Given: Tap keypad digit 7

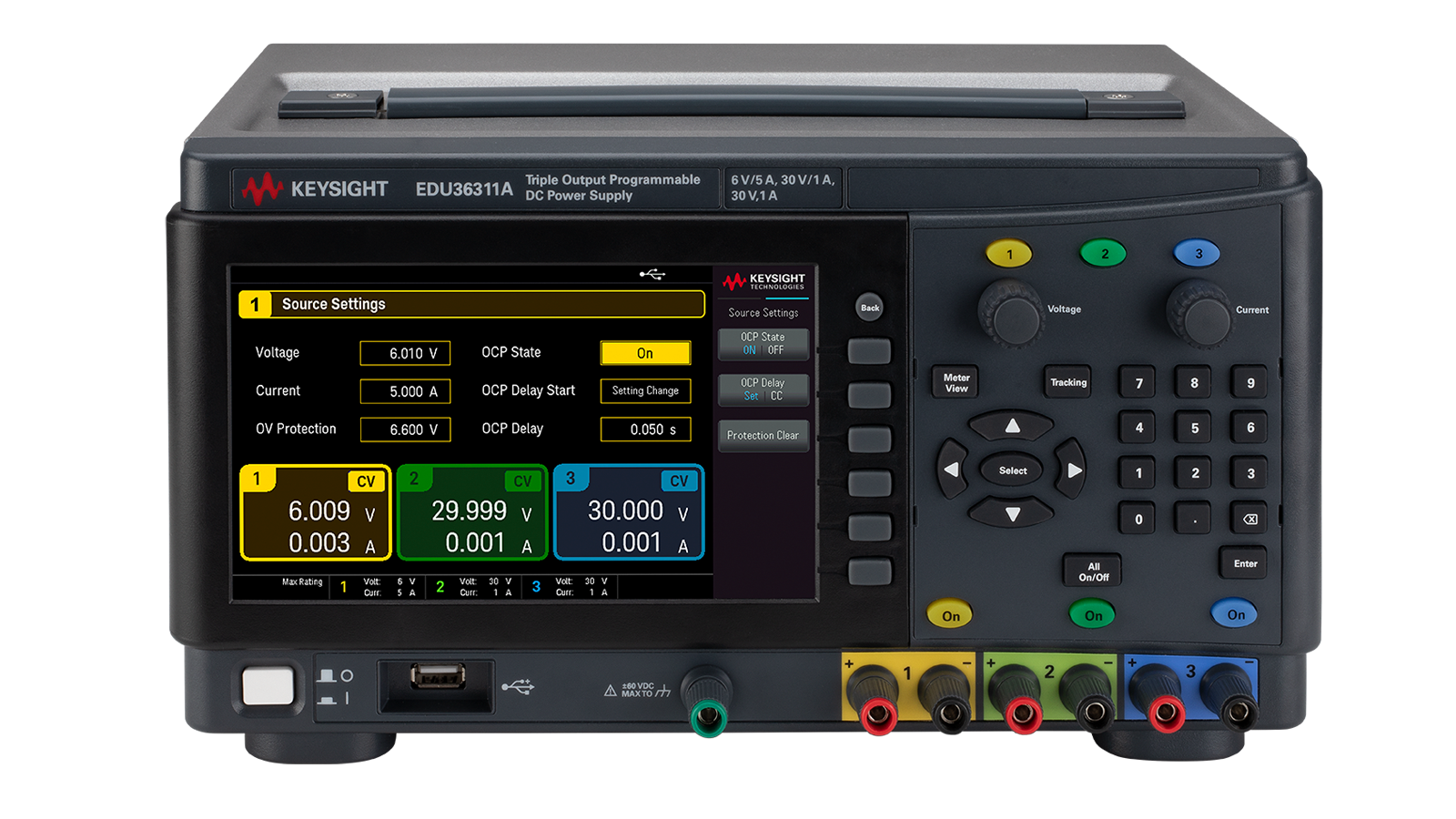Looking at the screenshot, I should [x=1138, y=383].
